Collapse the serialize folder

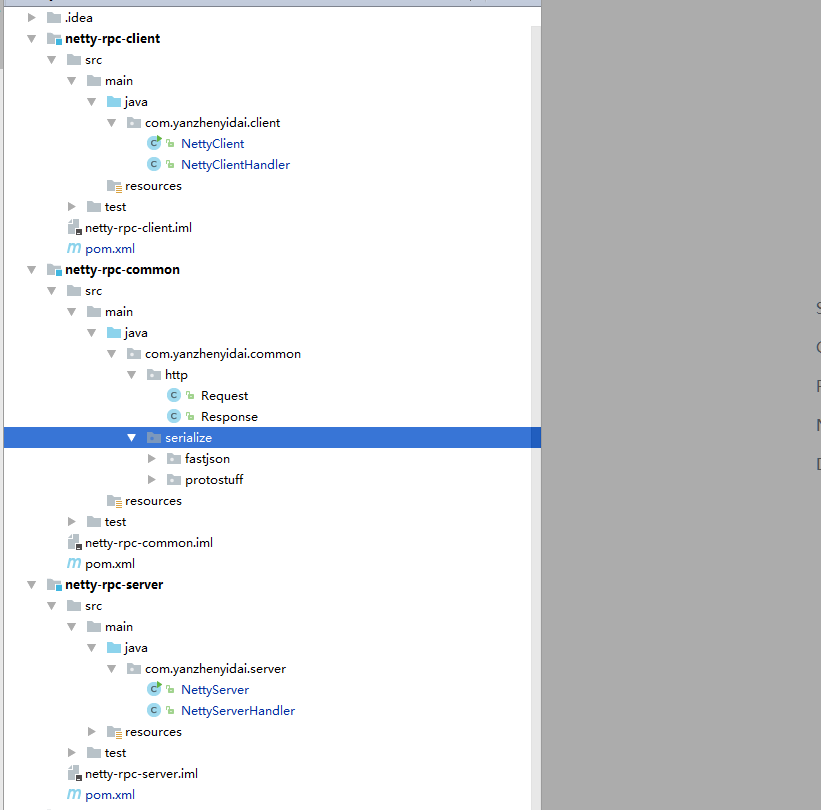pos(131,437)
